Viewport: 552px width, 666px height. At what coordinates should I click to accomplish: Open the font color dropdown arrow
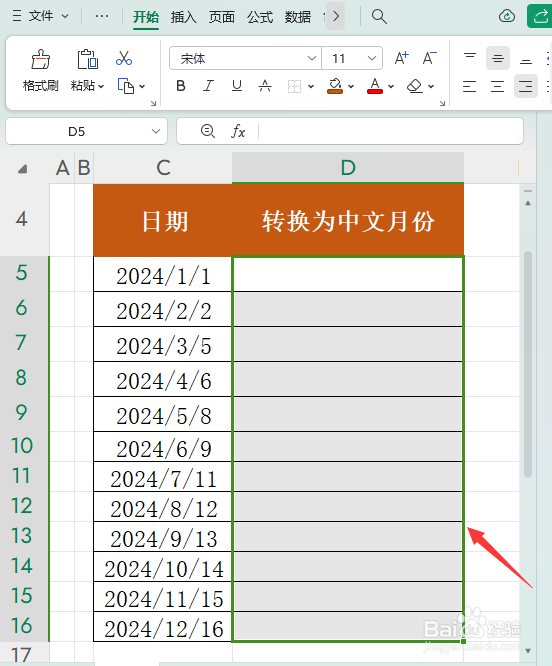tap(391, 86)
